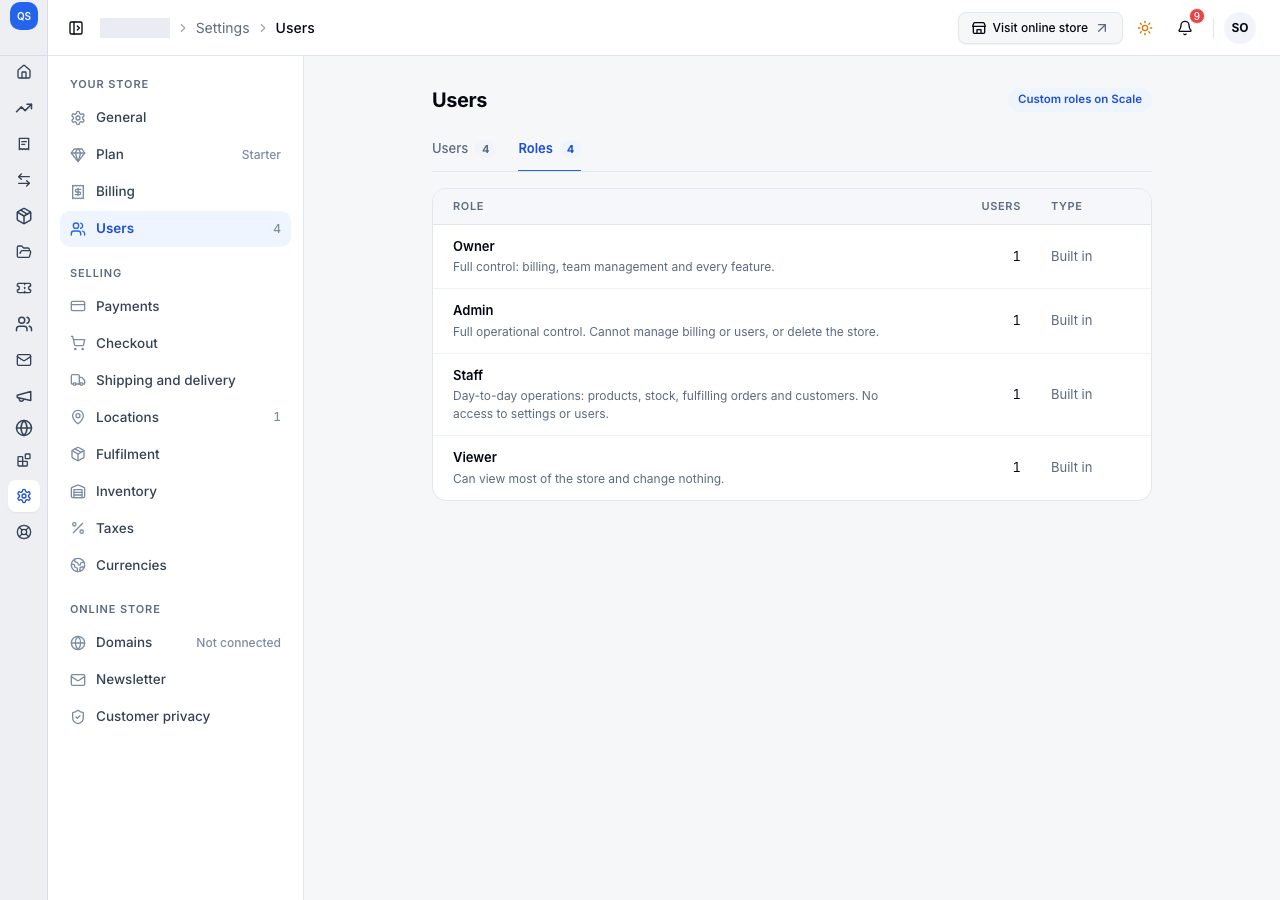
Task: Open Taxes settings
Action: click(176, 529)
